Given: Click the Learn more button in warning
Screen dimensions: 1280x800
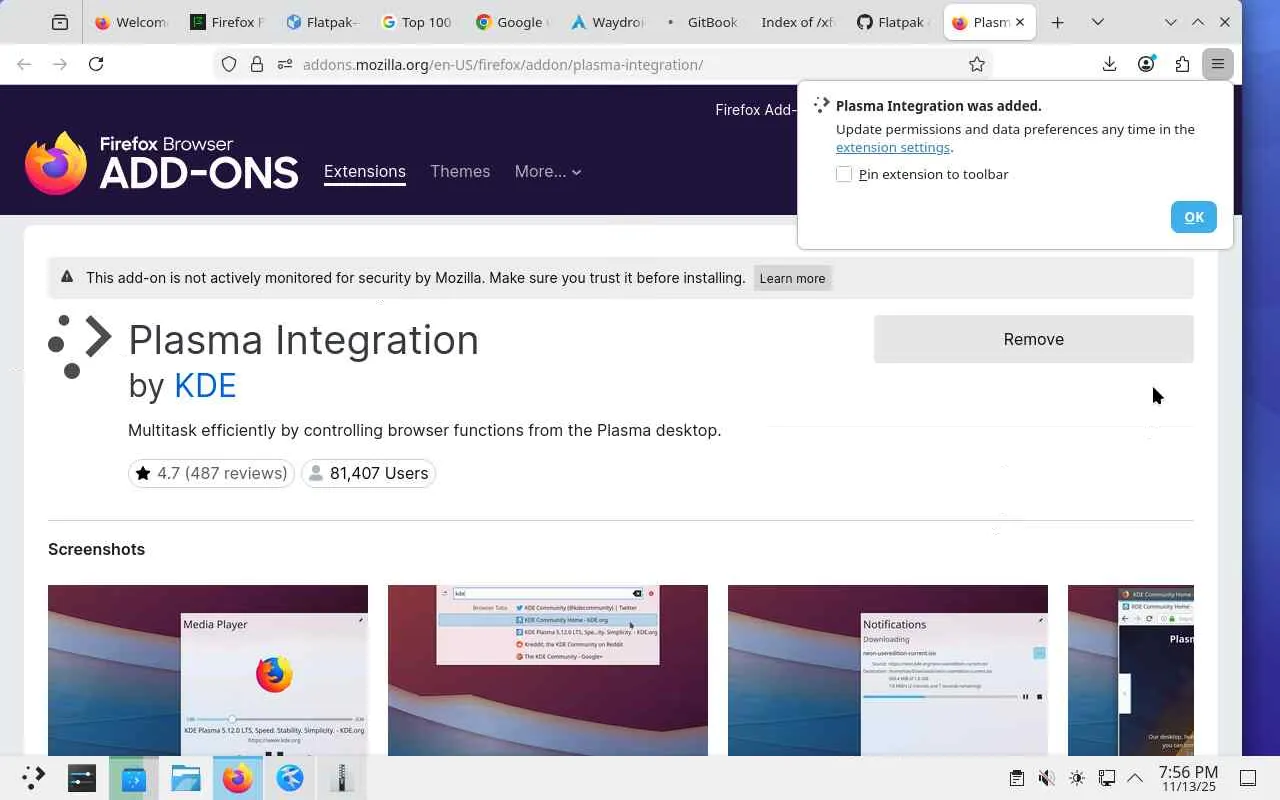Looking at the screenshot, I should coord(792,278).
